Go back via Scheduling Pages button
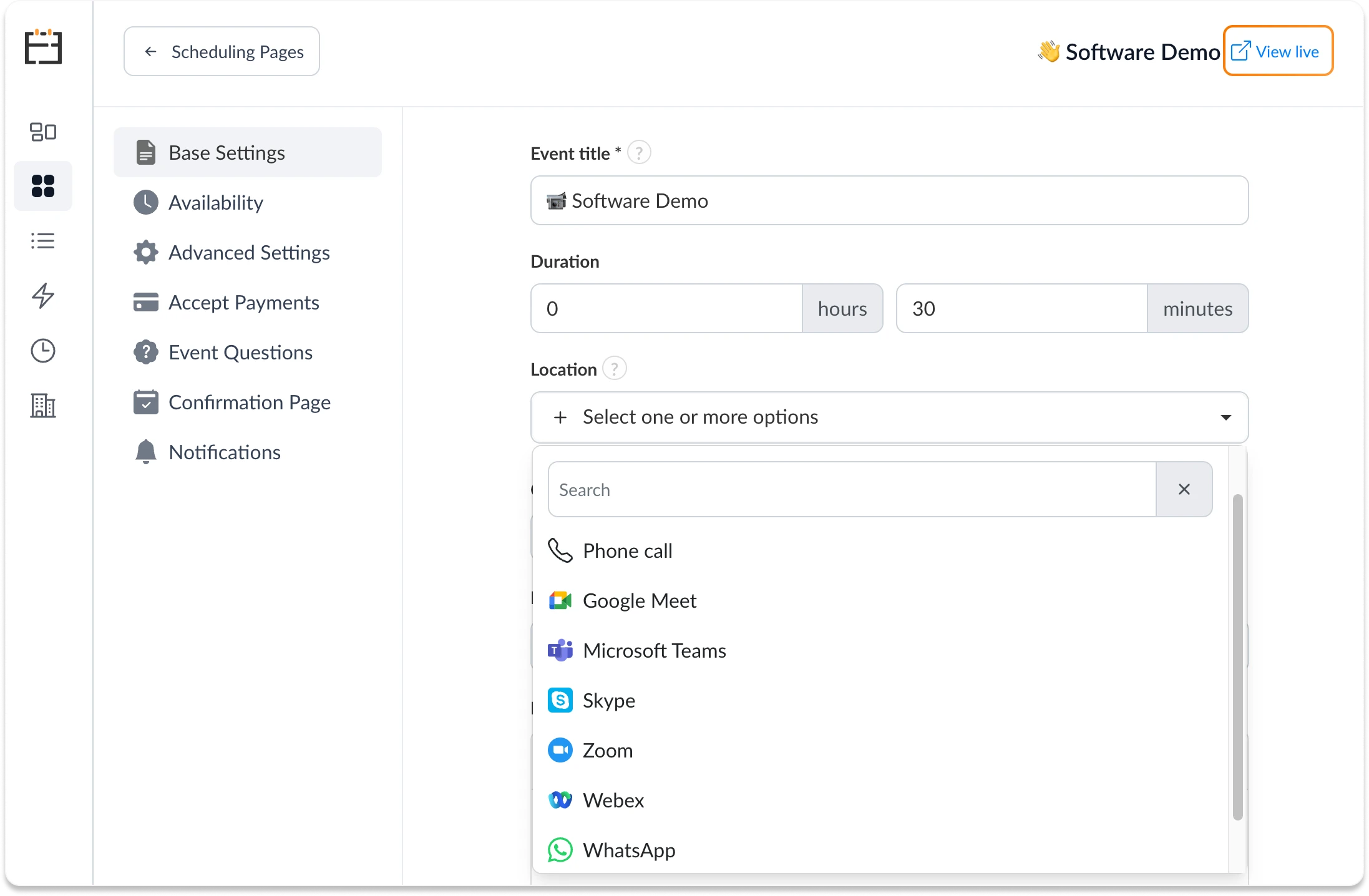Viewport: 1369px width, 896px height. tap(222, 51)
